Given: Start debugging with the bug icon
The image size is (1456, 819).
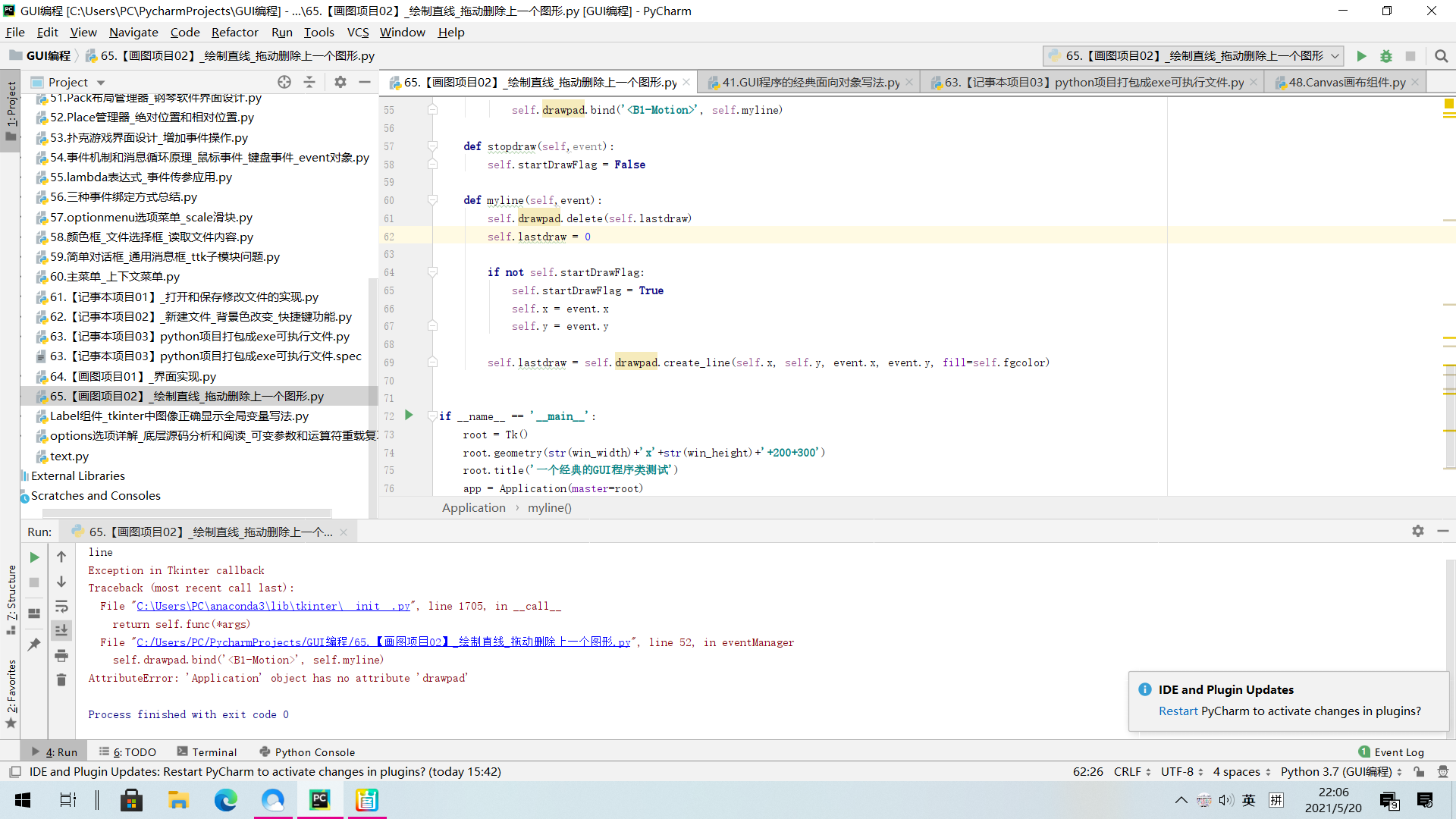Looking at the screenshot, I should point(1386,56).
